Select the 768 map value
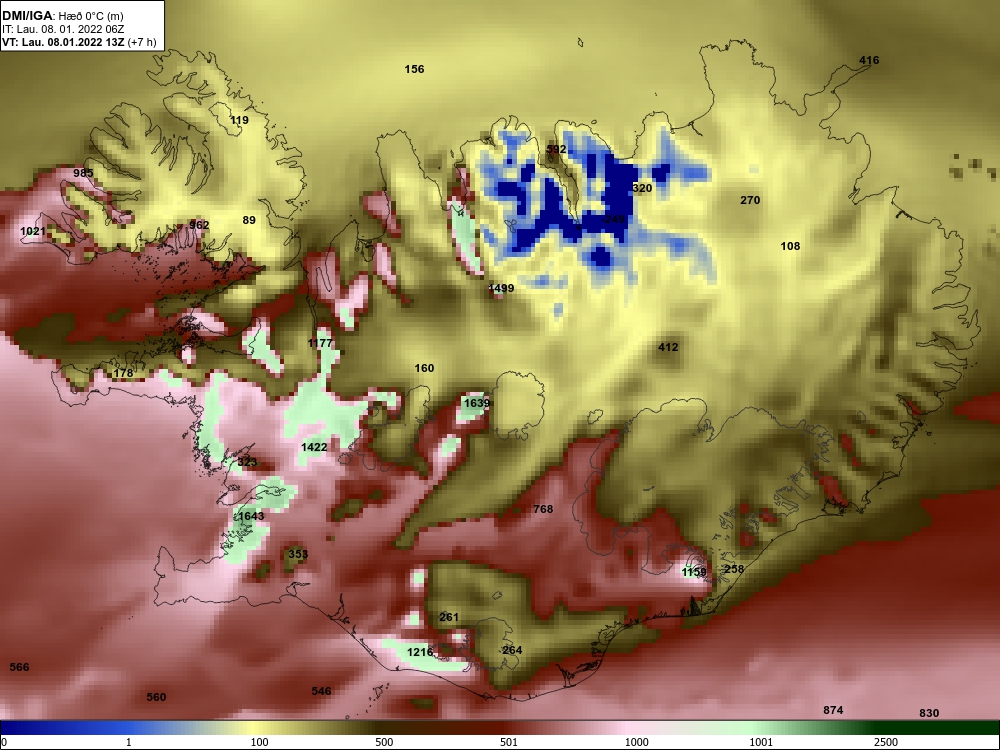Viewport: 1000px width, 750px height. [x=543, y=509]
